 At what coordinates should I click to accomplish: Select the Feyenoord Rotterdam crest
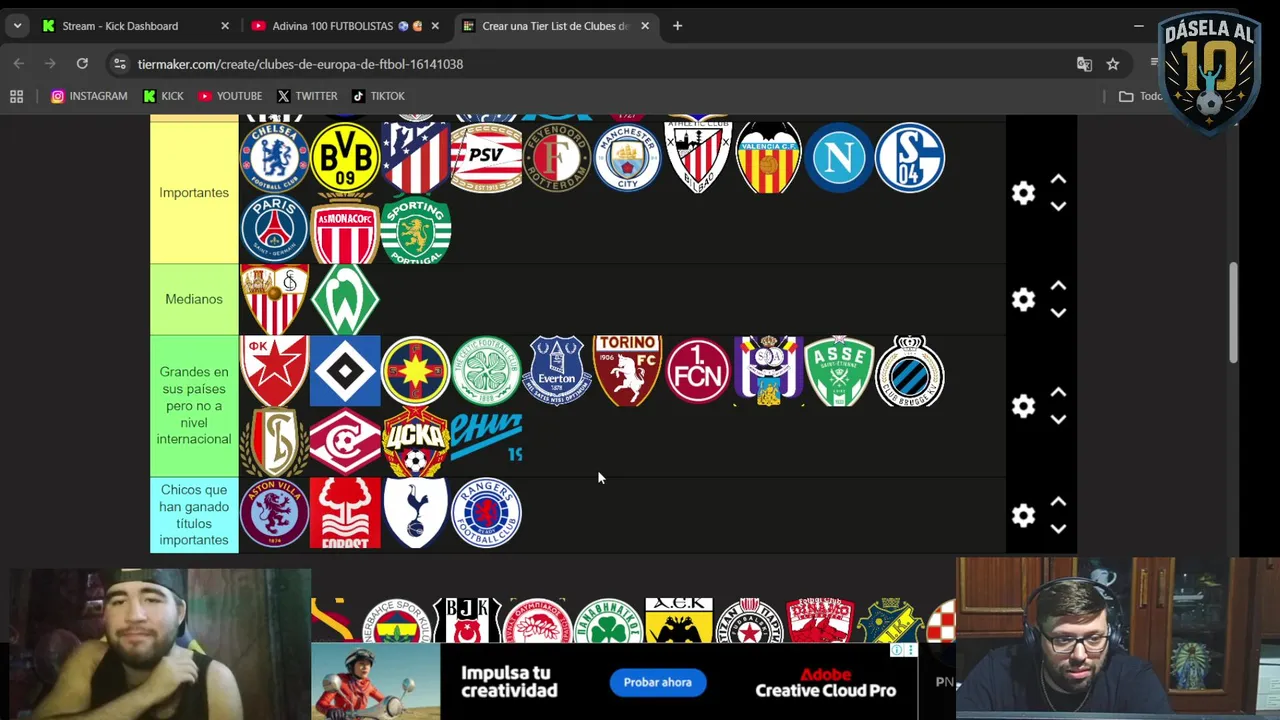(x=557, y=157)
